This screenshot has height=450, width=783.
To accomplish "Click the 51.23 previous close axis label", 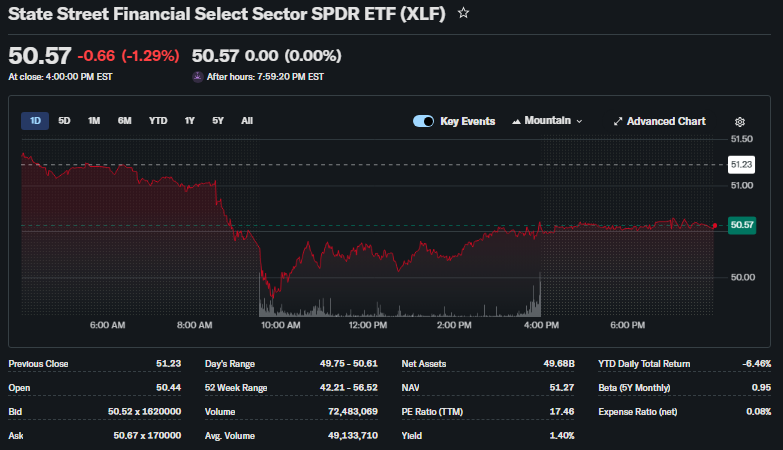I will point(741,164).
